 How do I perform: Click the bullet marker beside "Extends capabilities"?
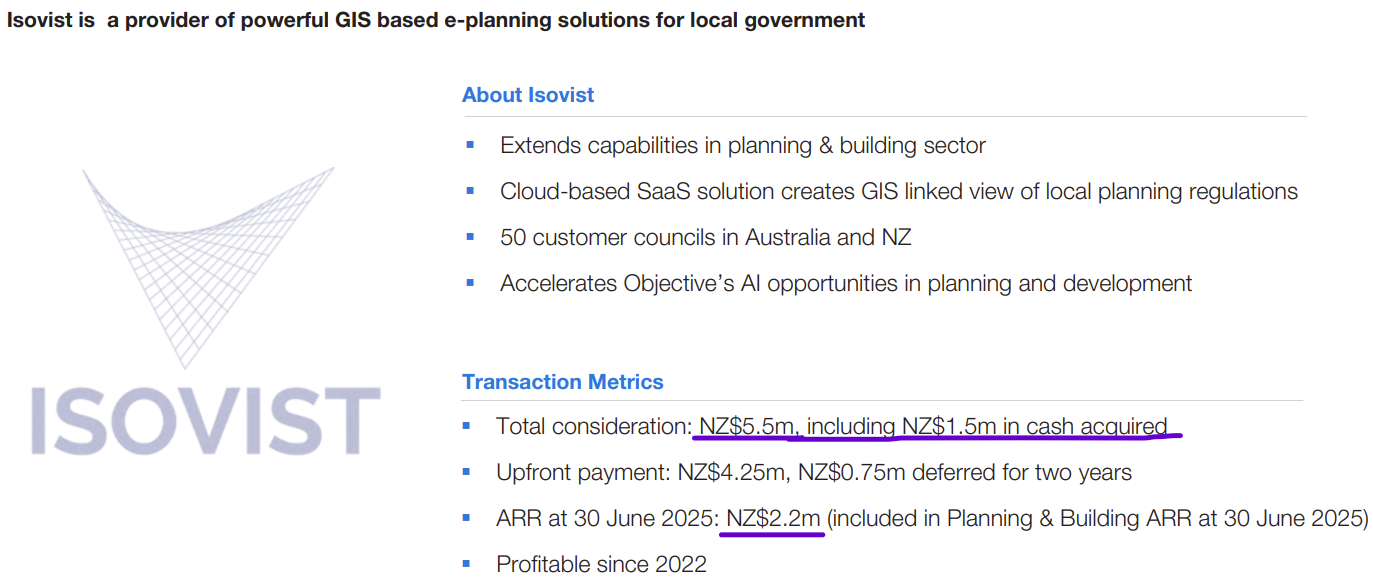[470, 145]
